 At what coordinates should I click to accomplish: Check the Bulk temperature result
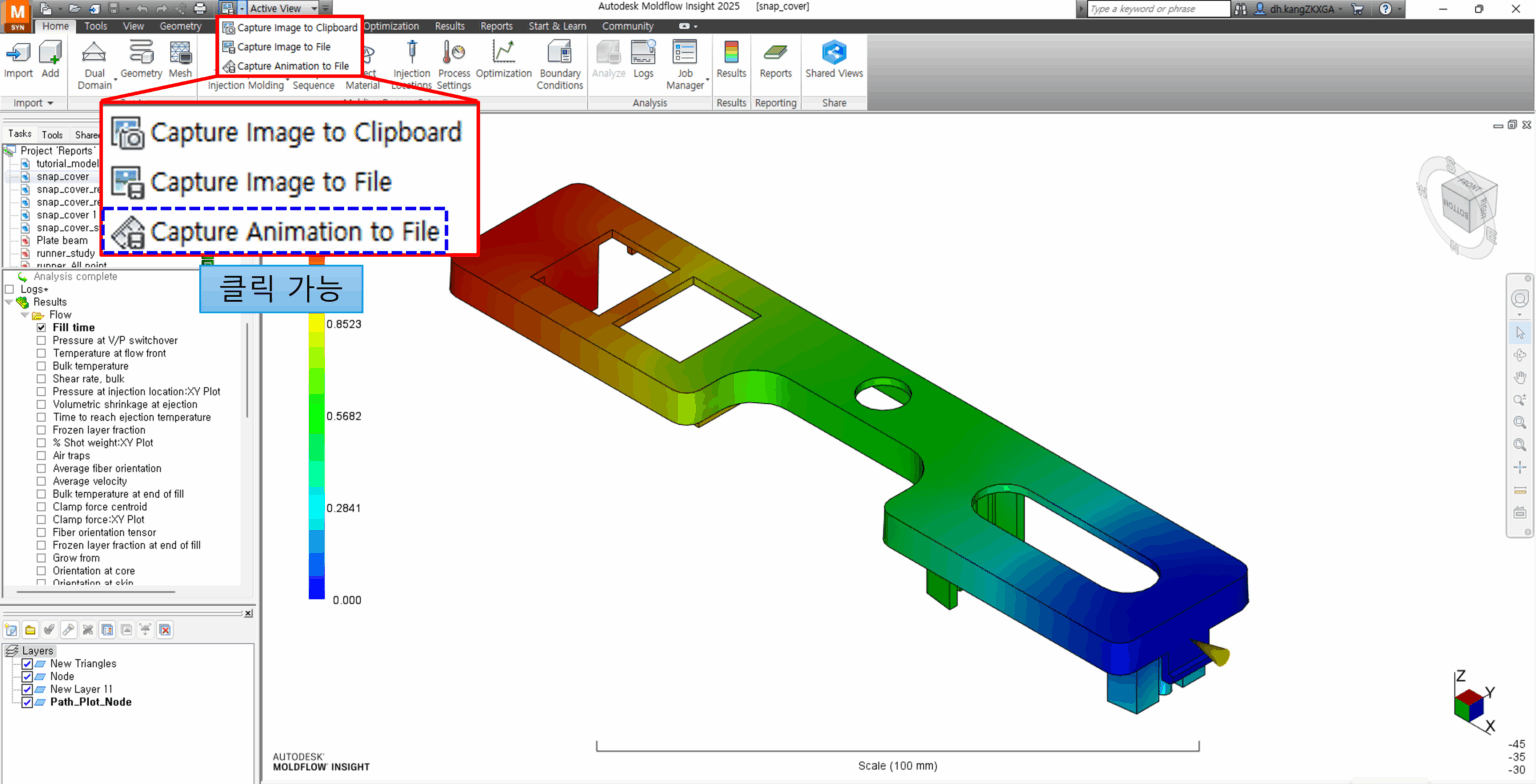tap(42, 366)
